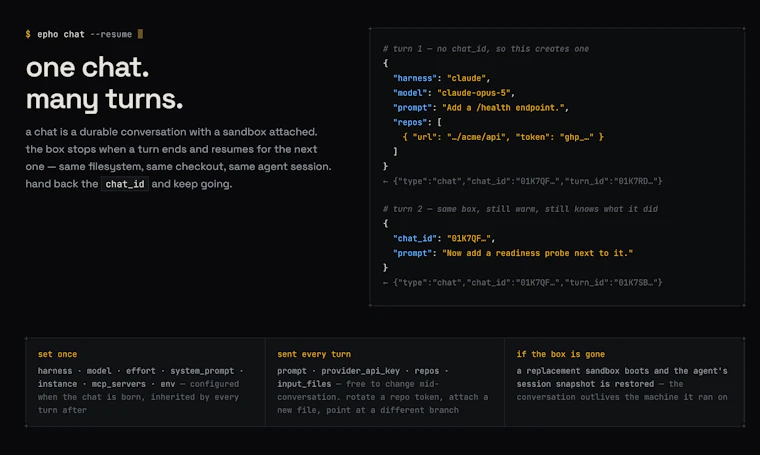Click the 'conversation outlives the machine' line
This screenshot has width=760, height=455.
click(622, 397)
